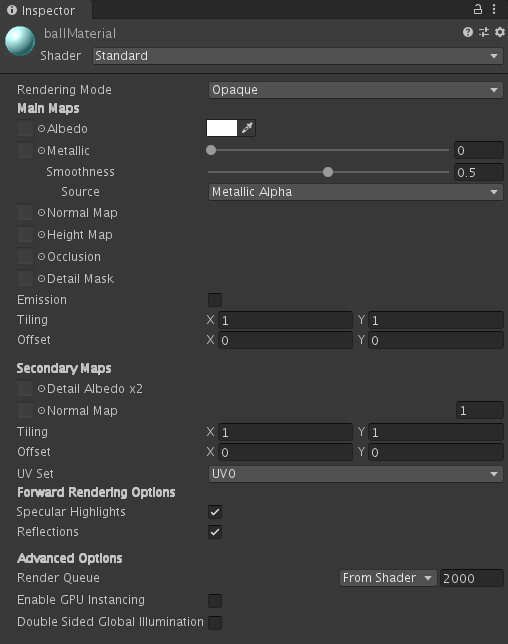This screenshot has width=508, height=644.
Task: Open the material settings gear icon
Action: click(500, 32)
